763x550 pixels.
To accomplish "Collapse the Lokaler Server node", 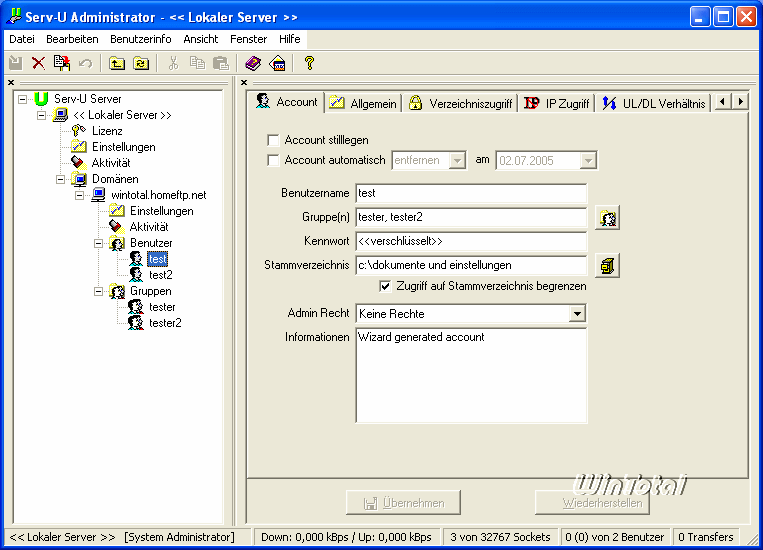I will click(x=41, y=115).
